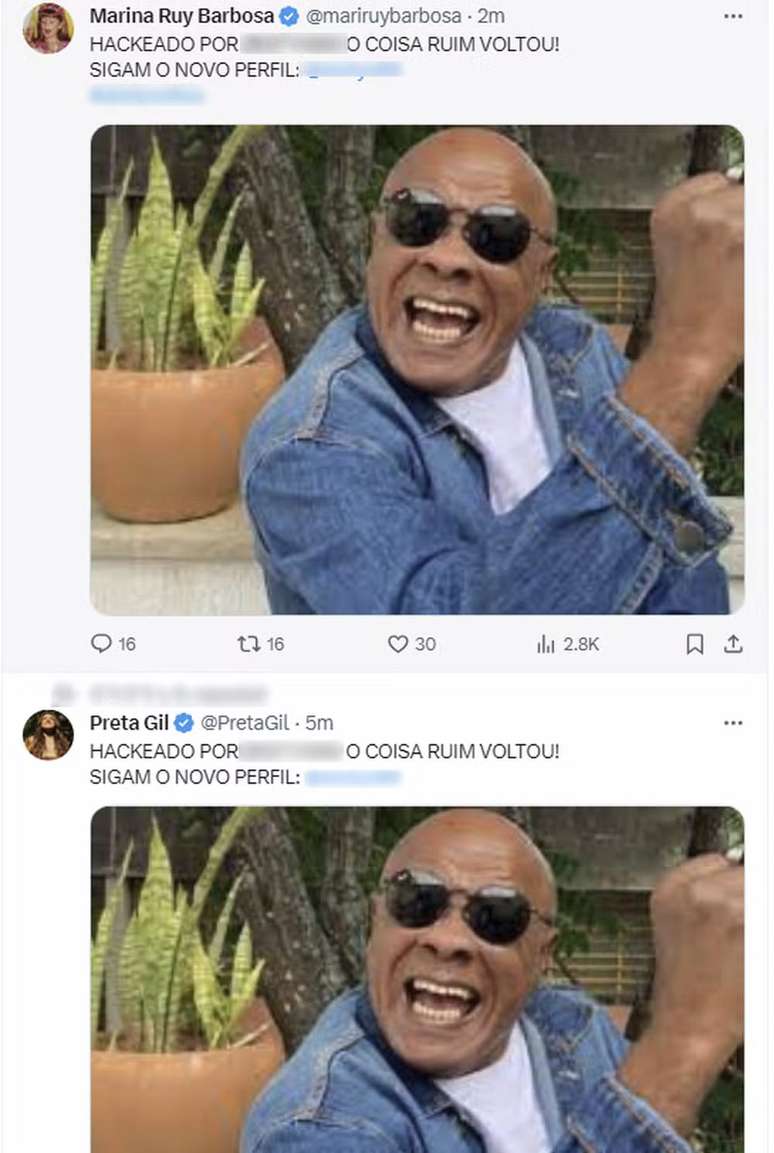Bookmark Marina Ruy Barbosa's tweet
Screen dimensions: 774x1153
[695, 644]
